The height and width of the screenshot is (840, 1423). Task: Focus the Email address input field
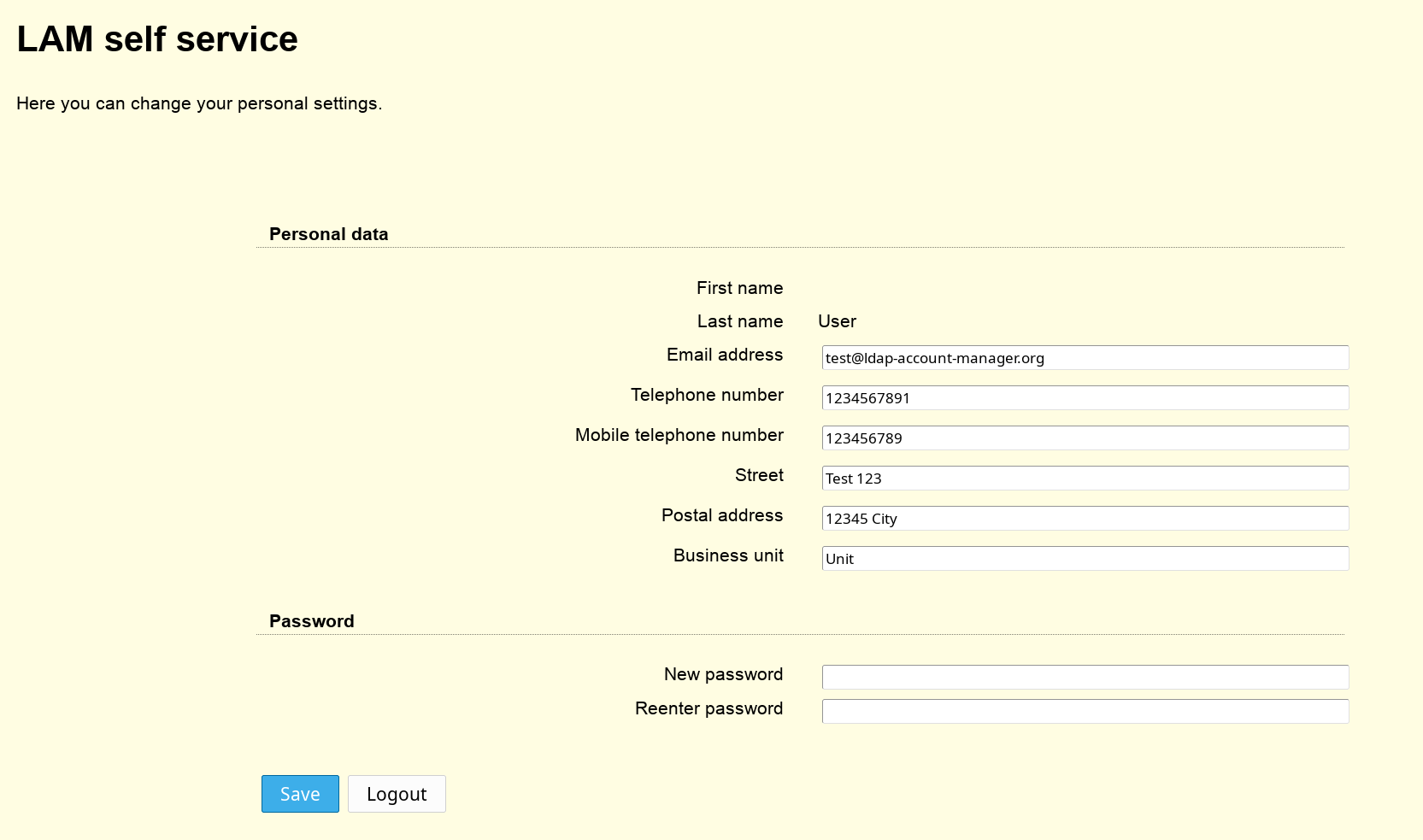(x=1085, y=358)
